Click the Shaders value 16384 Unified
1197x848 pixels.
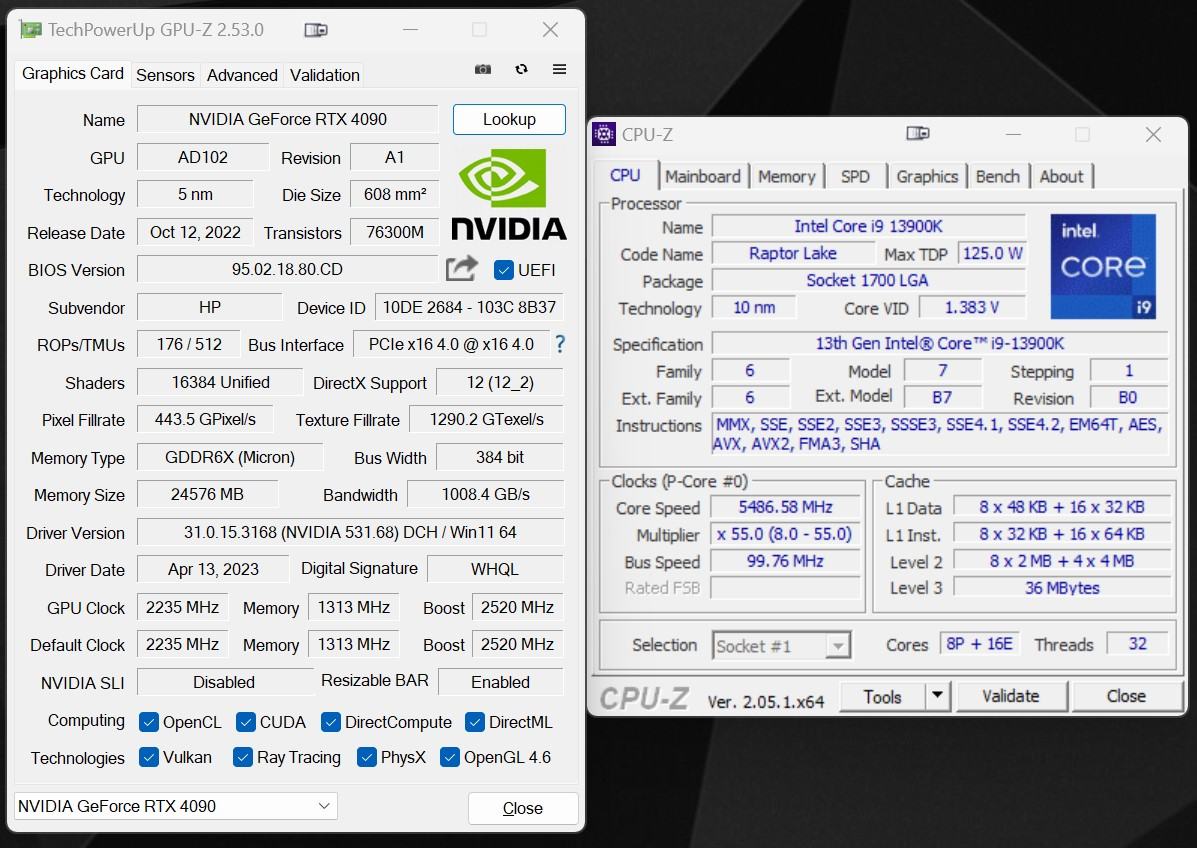[220, 382]
